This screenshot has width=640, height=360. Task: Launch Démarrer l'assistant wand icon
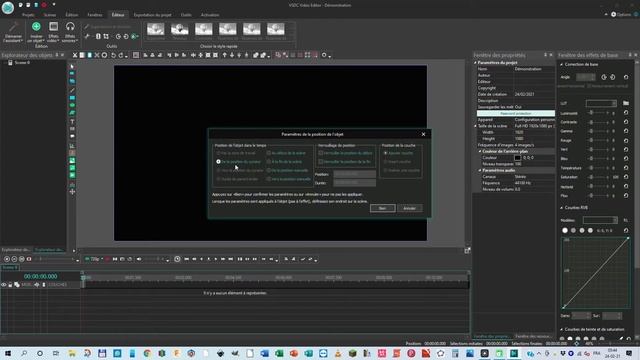click(x=13, y=27)
